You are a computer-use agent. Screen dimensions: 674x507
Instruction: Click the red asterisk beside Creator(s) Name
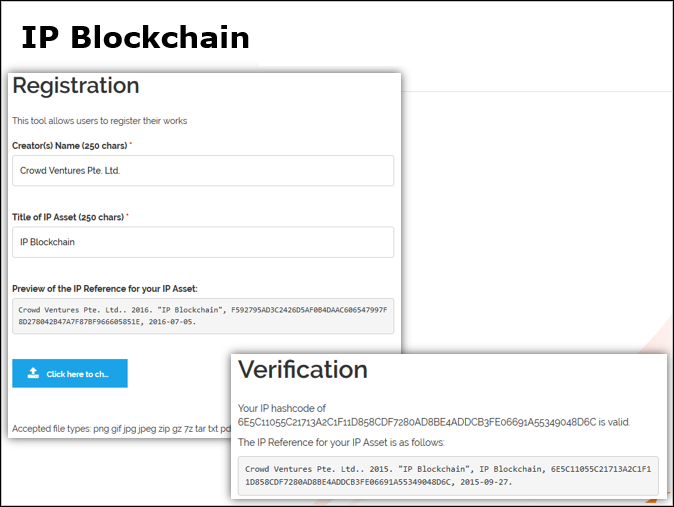[x=131, y=145]
